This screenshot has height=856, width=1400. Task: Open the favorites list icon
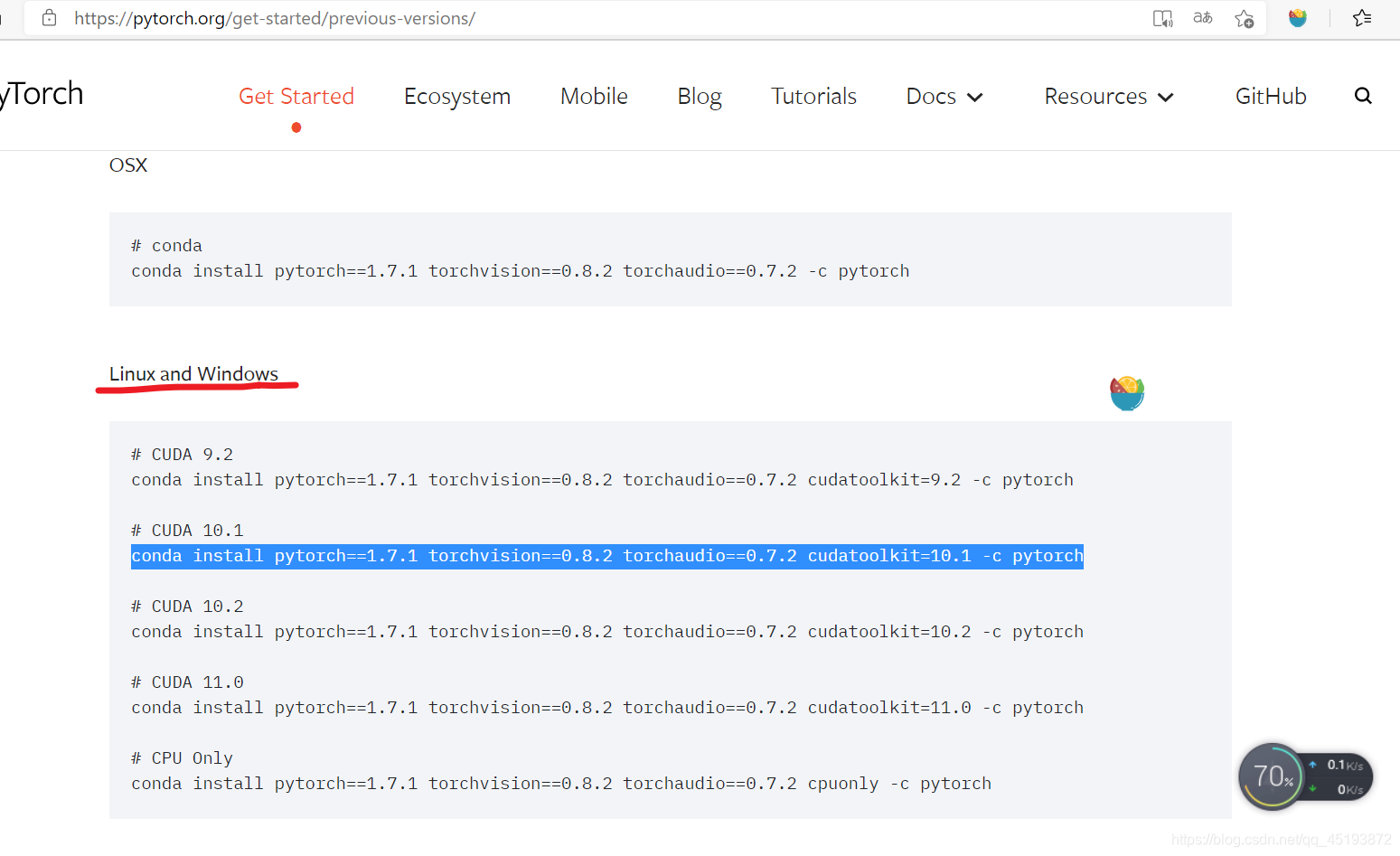point(1362,18)
